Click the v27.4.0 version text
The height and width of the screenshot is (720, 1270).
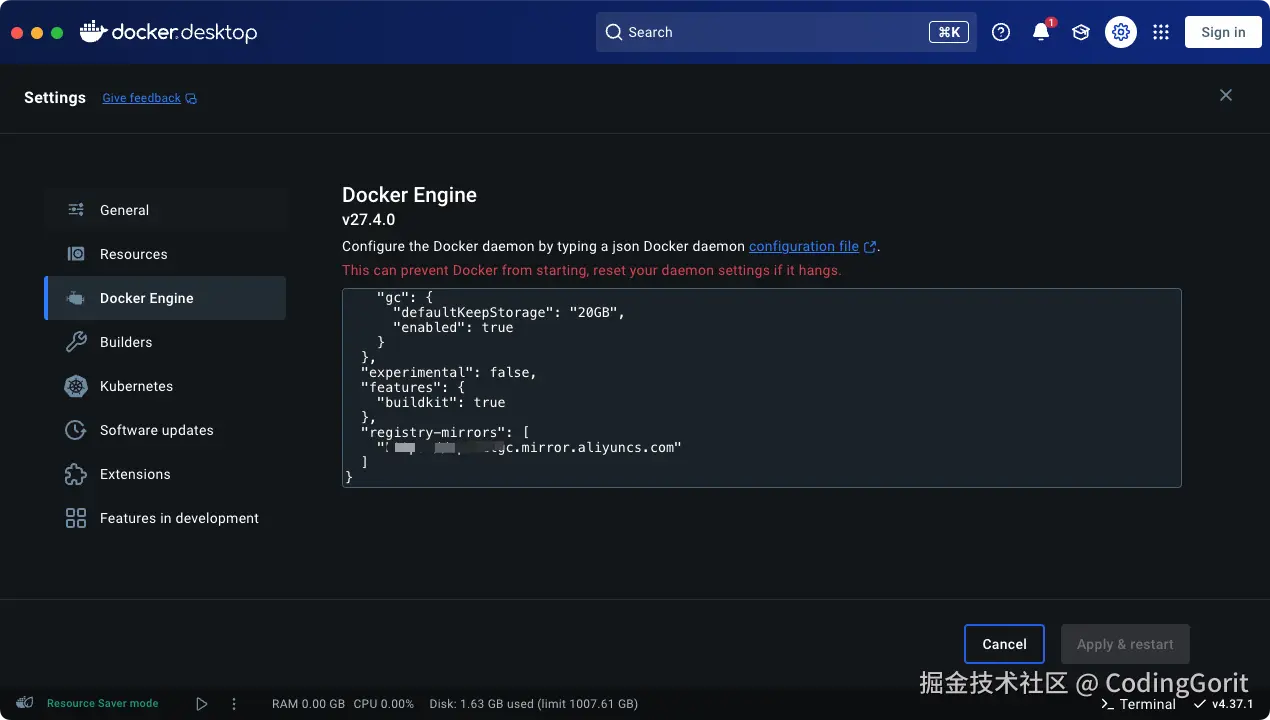tap(369, 220)
